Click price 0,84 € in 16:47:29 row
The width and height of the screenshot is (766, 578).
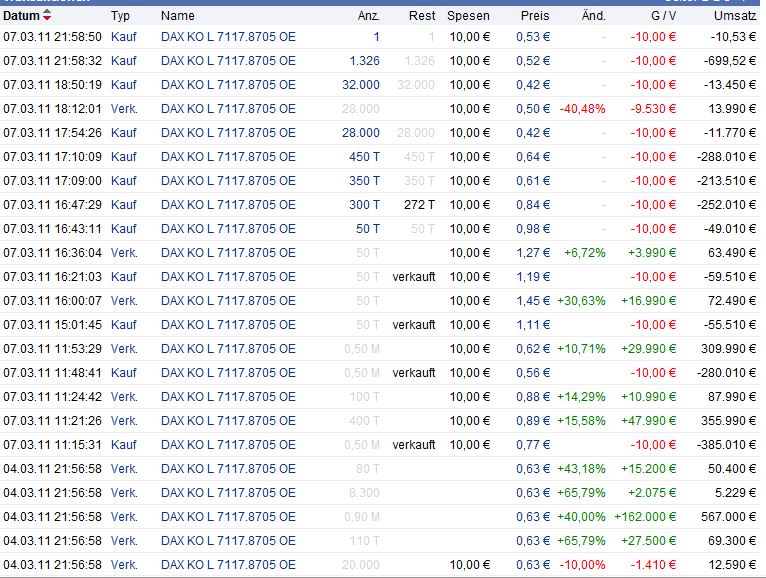533,205
